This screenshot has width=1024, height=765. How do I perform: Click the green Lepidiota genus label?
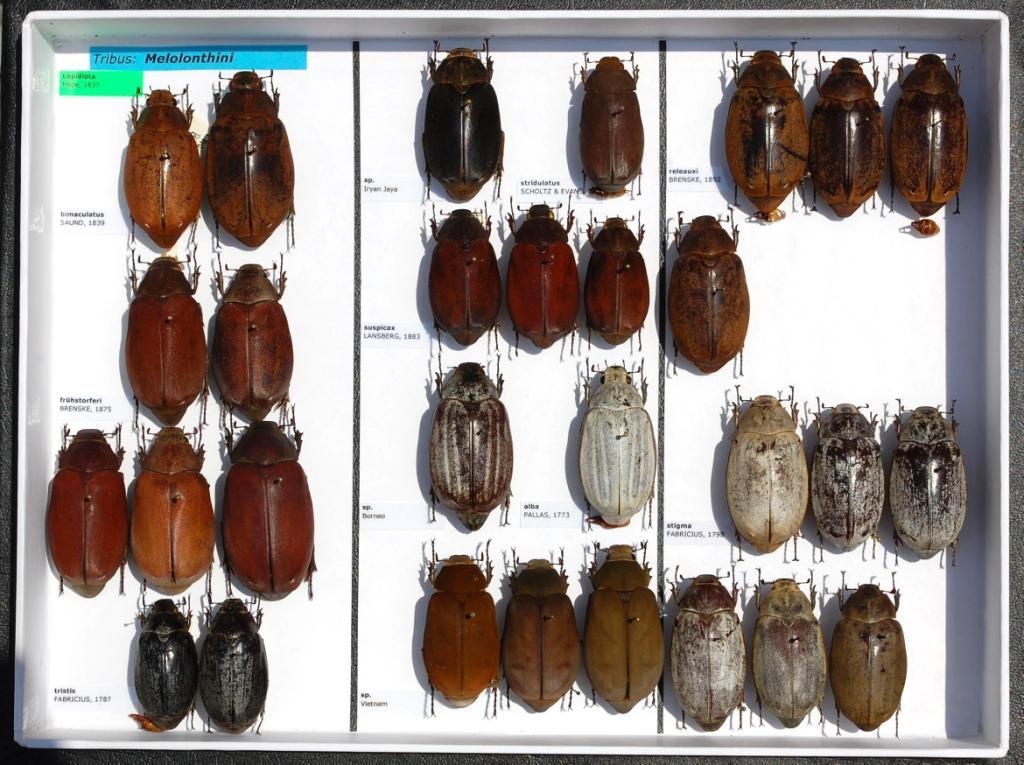coord(100,82)
